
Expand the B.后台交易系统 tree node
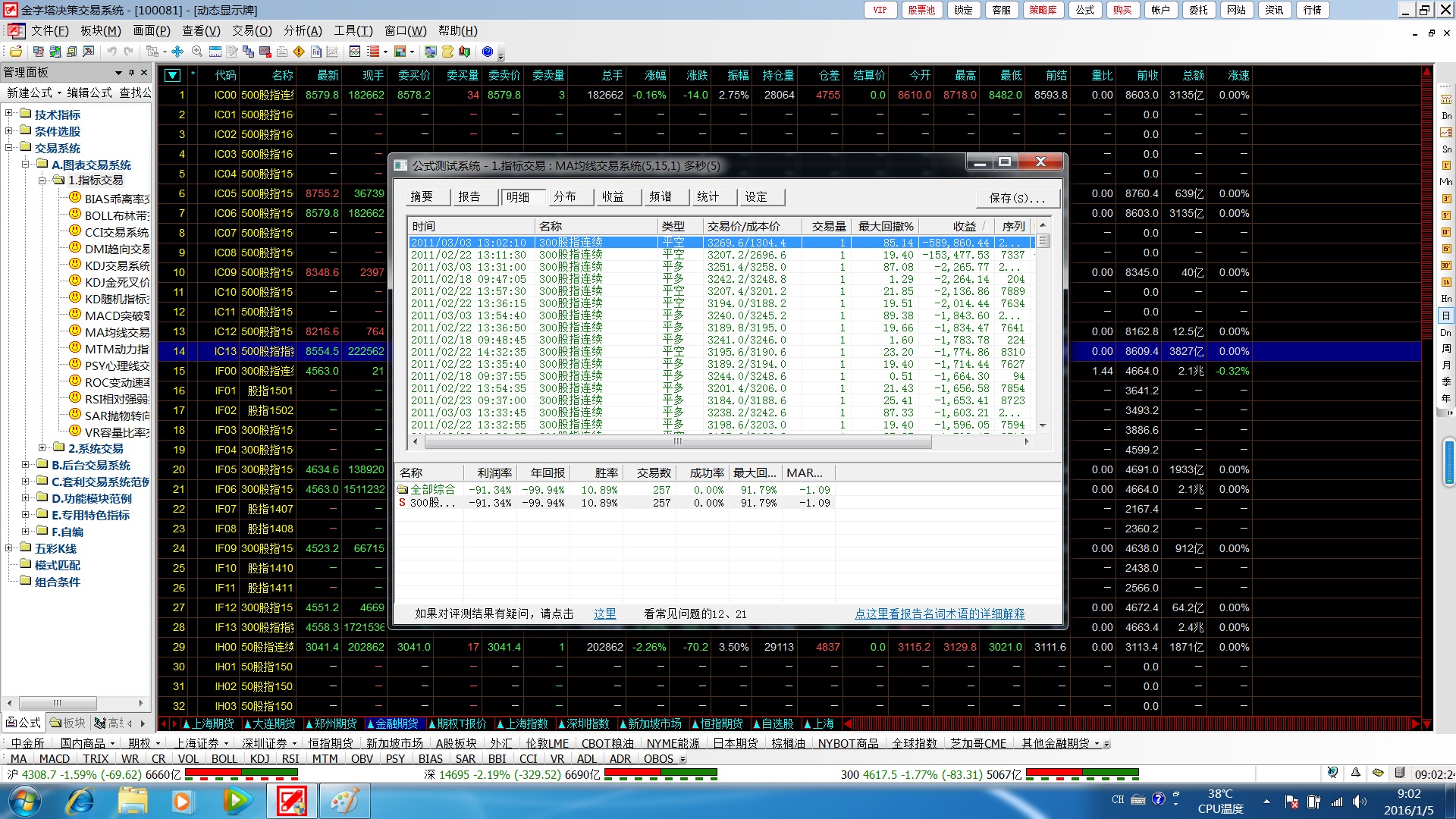coord(26,465)
